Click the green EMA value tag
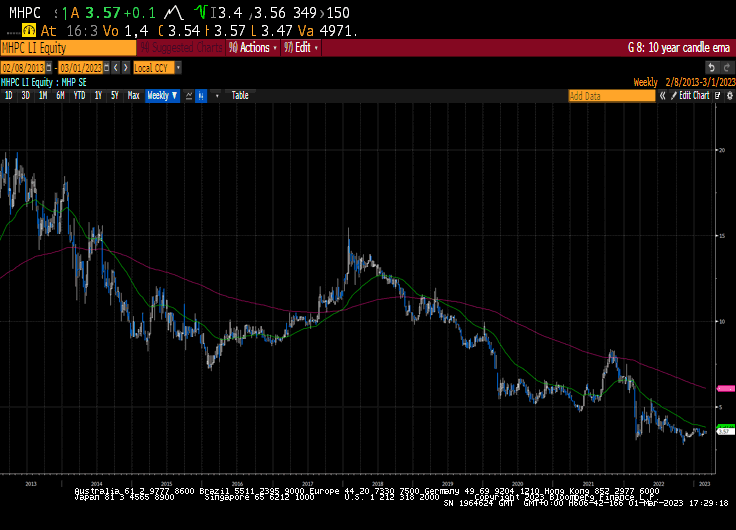 [x=726, y=426]
